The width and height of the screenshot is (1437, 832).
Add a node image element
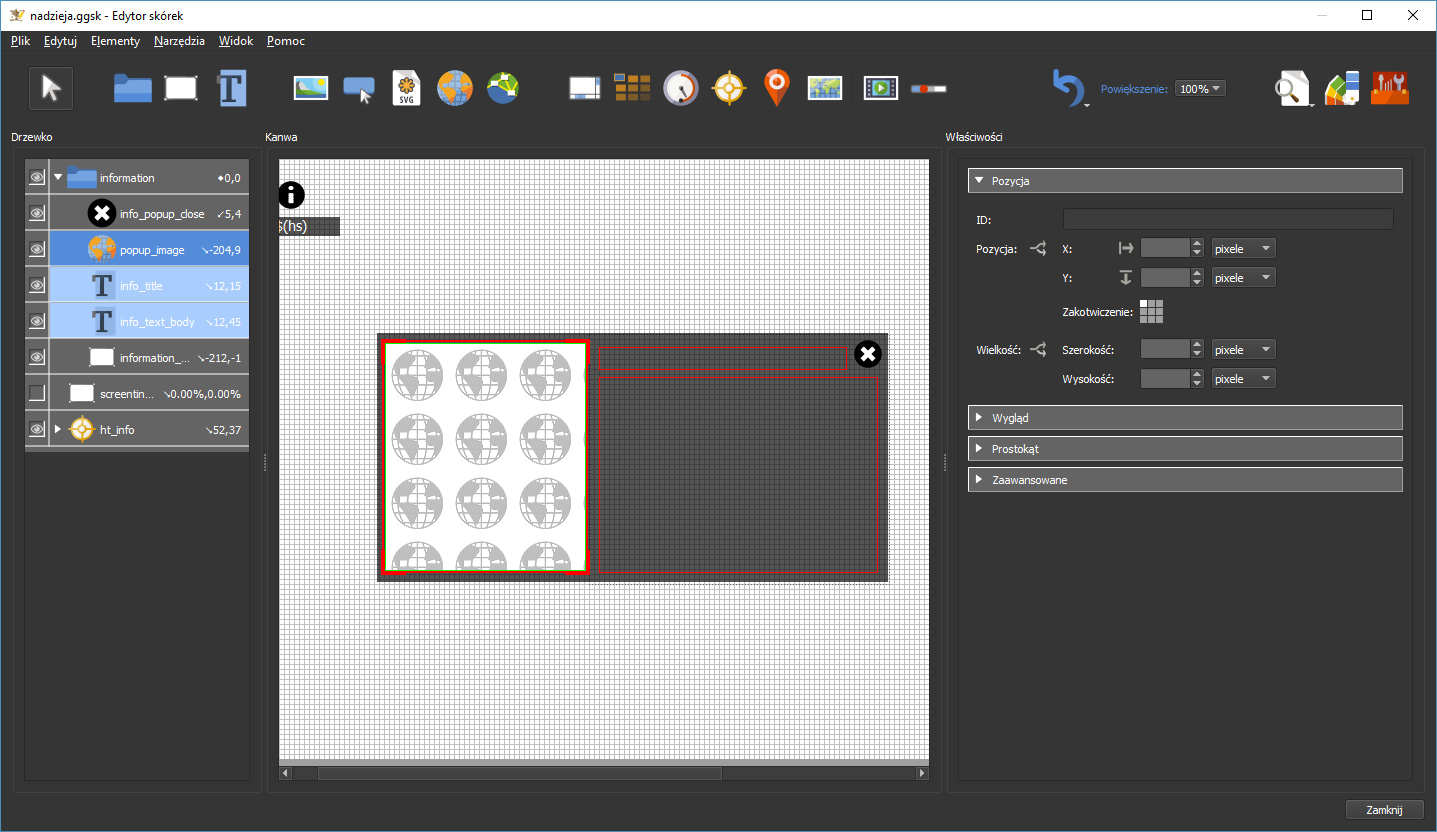(503, 88)
